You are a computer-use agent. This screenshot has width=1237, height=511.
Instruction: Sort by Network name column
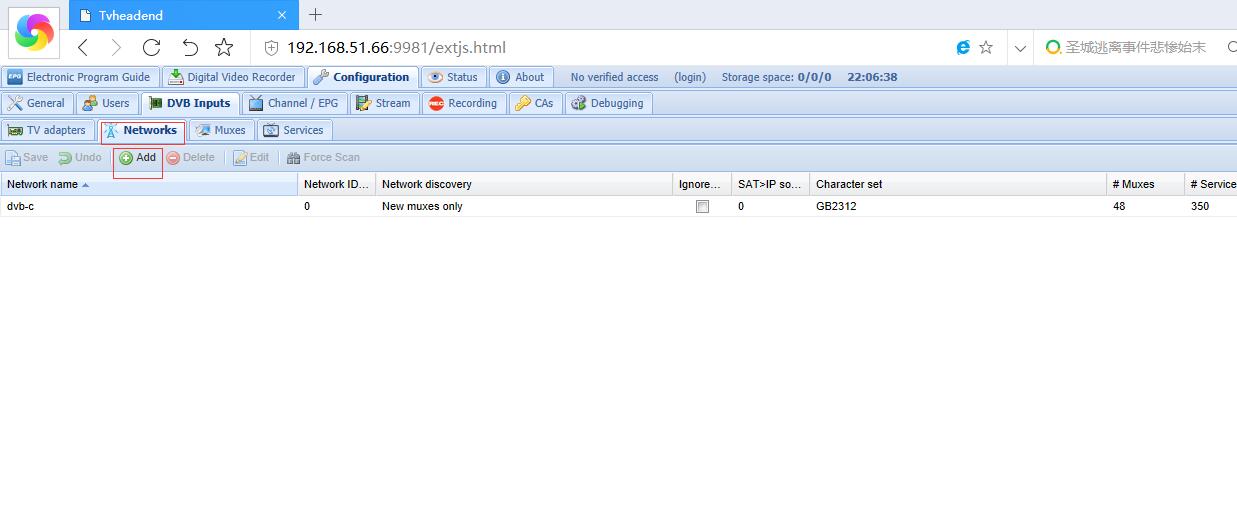[x=149, y=184]
